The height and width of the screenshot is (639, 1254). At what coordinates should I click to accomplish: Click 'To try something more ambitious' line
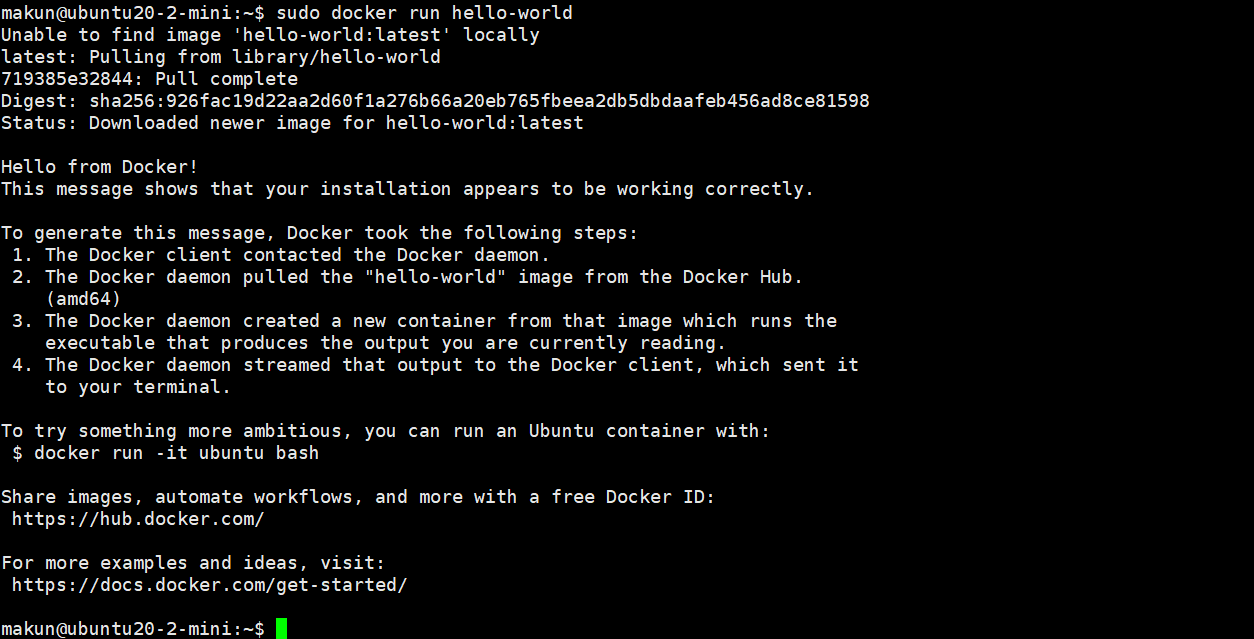click(x=386, y=431)
